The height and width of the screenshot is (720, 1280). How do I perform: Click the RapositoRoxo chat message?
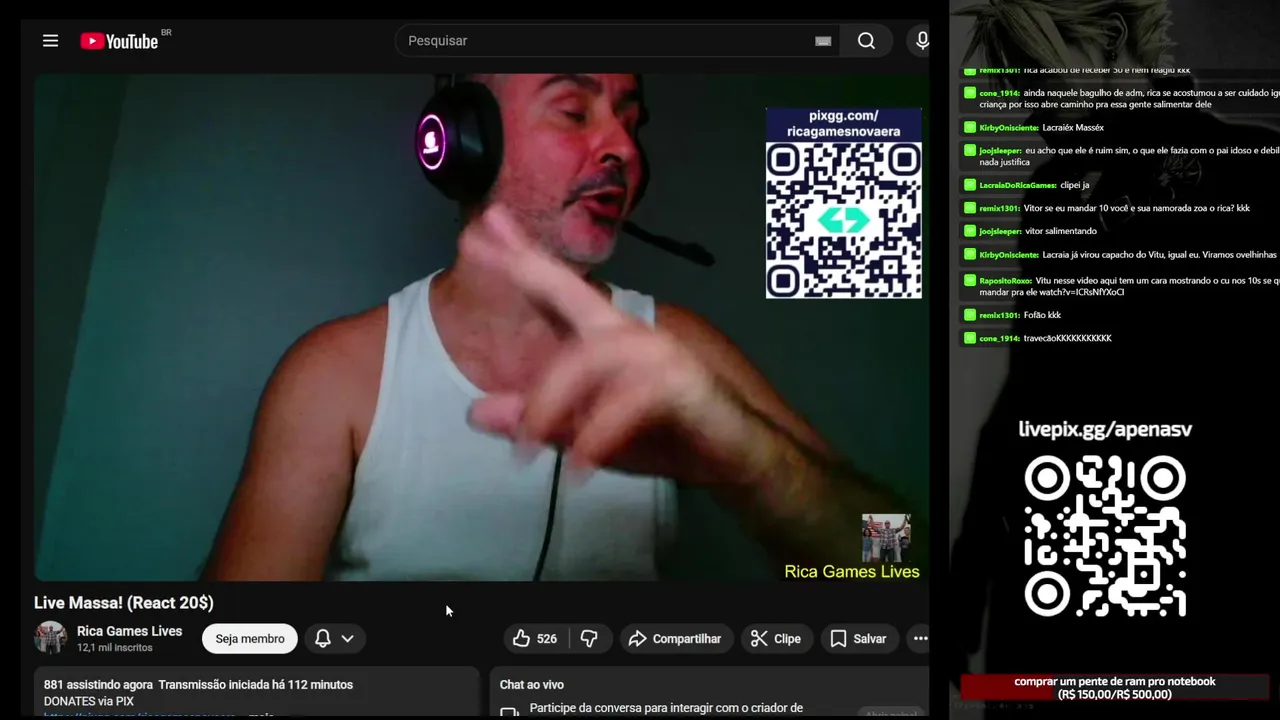pos(1121,286)
